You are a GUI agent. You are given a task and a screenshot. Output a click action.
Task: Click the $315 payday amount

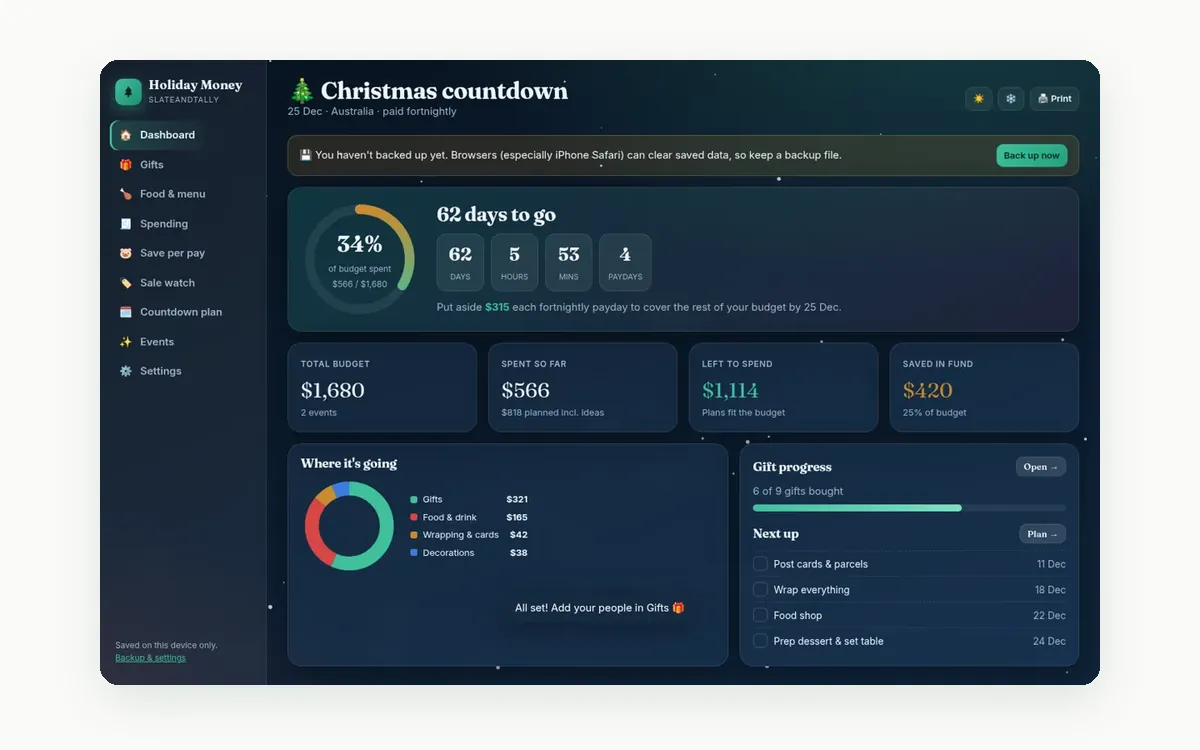coord(497,307)
